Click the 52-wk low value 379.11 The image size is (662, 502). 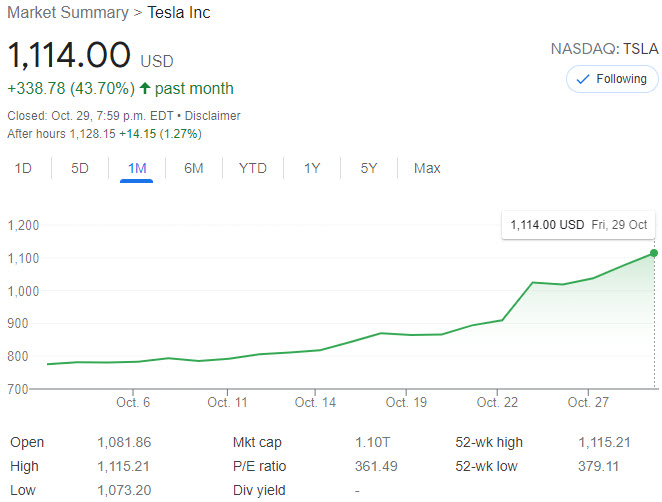pos(599,466)
